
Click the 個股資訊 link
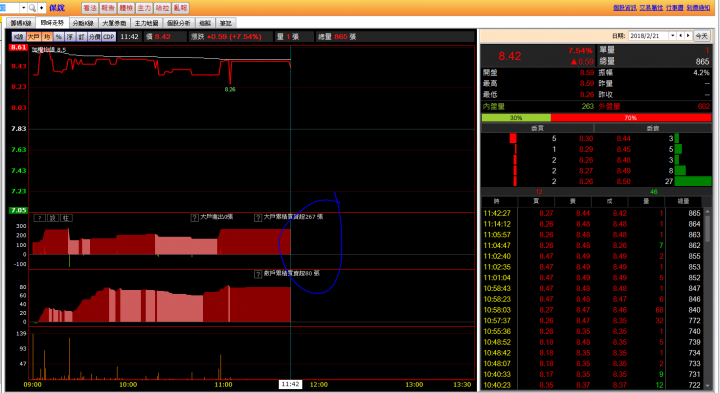[x=624, y=8]
